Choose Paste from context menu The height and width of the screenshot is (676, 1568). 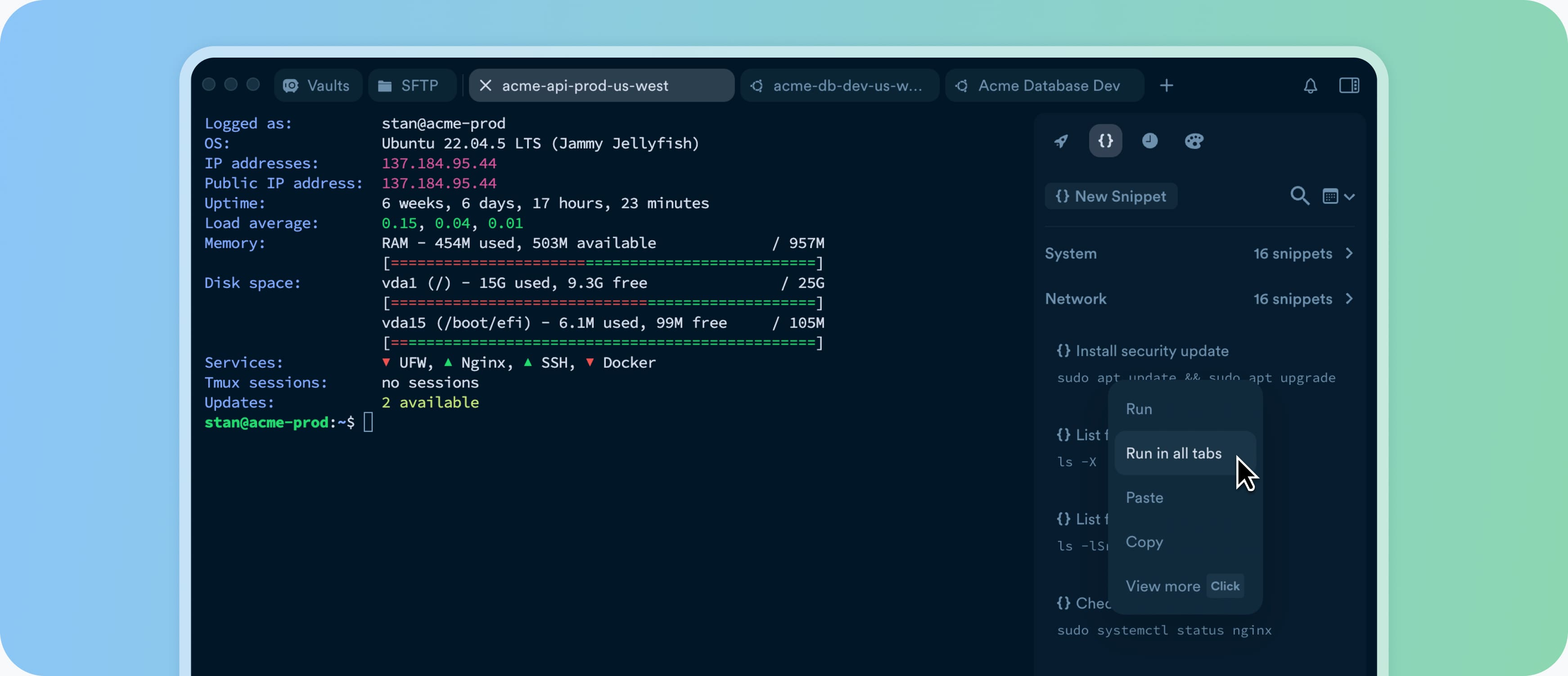1185,498
